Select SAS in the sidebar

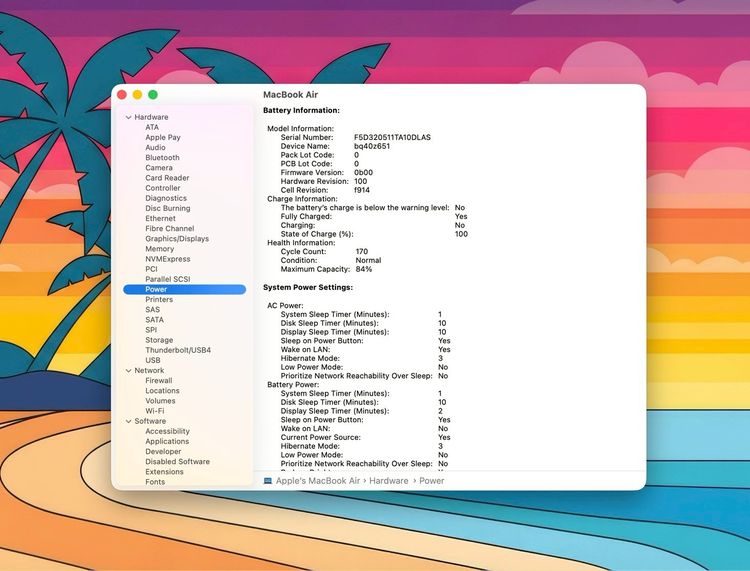tap(153, 309)
